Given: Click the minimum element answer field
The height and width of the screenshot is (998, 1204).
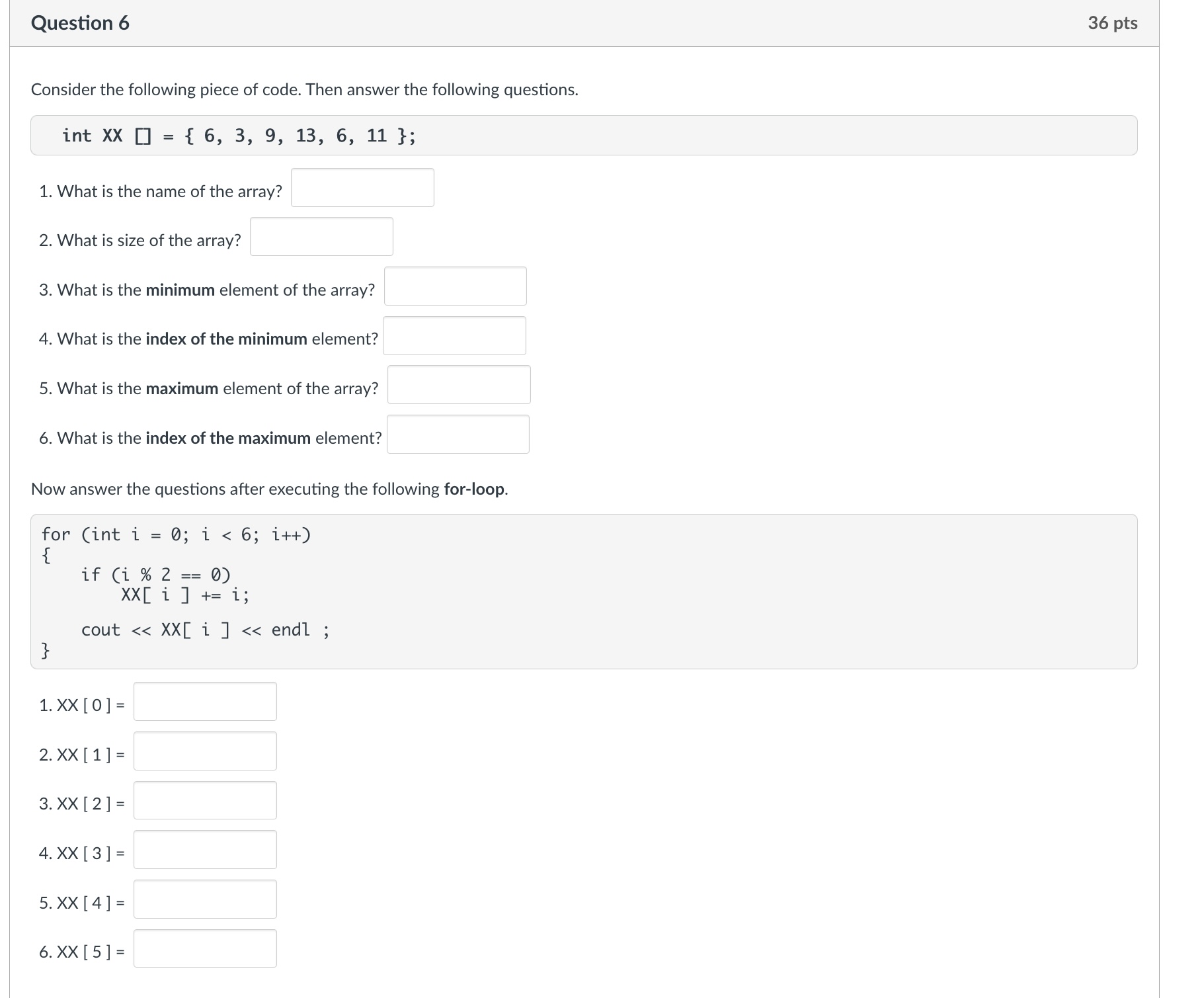Looking at the screenshot, I should (454, 286).
